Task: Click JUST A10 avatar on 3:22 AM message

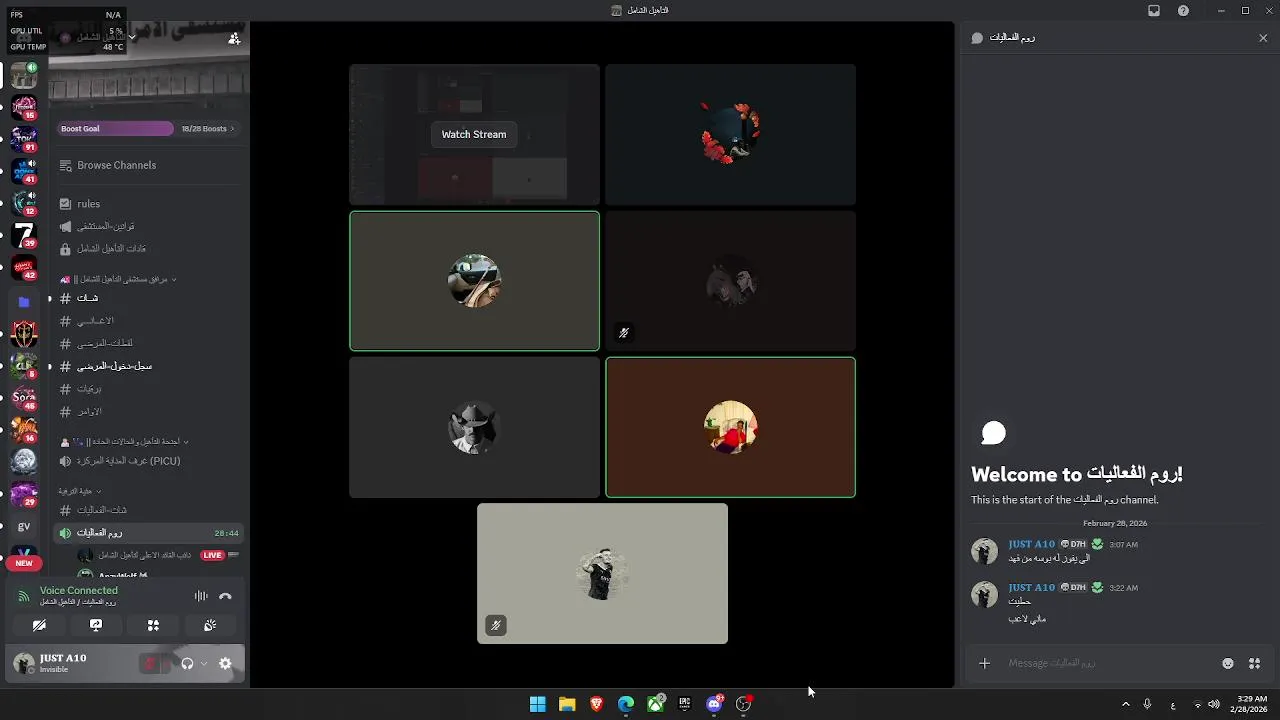Action: pyautogui.click(x=984, y=594)
